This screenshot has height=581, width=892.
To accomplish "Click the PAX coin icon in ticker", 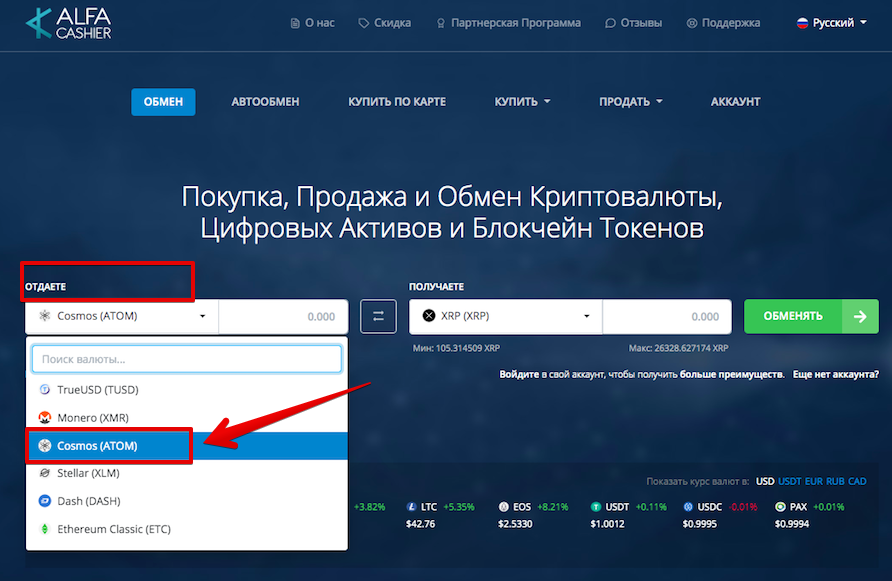I will pyautogui.click(x=780, y=507).
